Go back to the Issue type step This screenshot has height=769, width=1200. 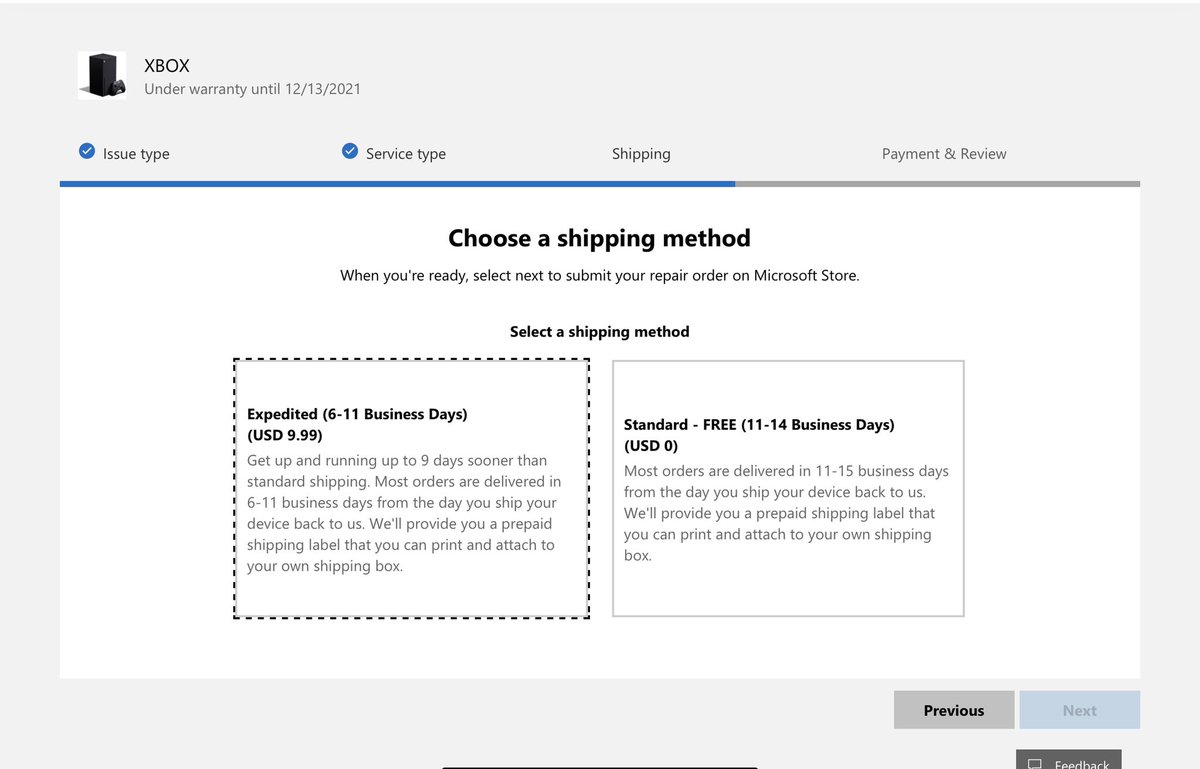pyautogui.click(x=136, y=154)
